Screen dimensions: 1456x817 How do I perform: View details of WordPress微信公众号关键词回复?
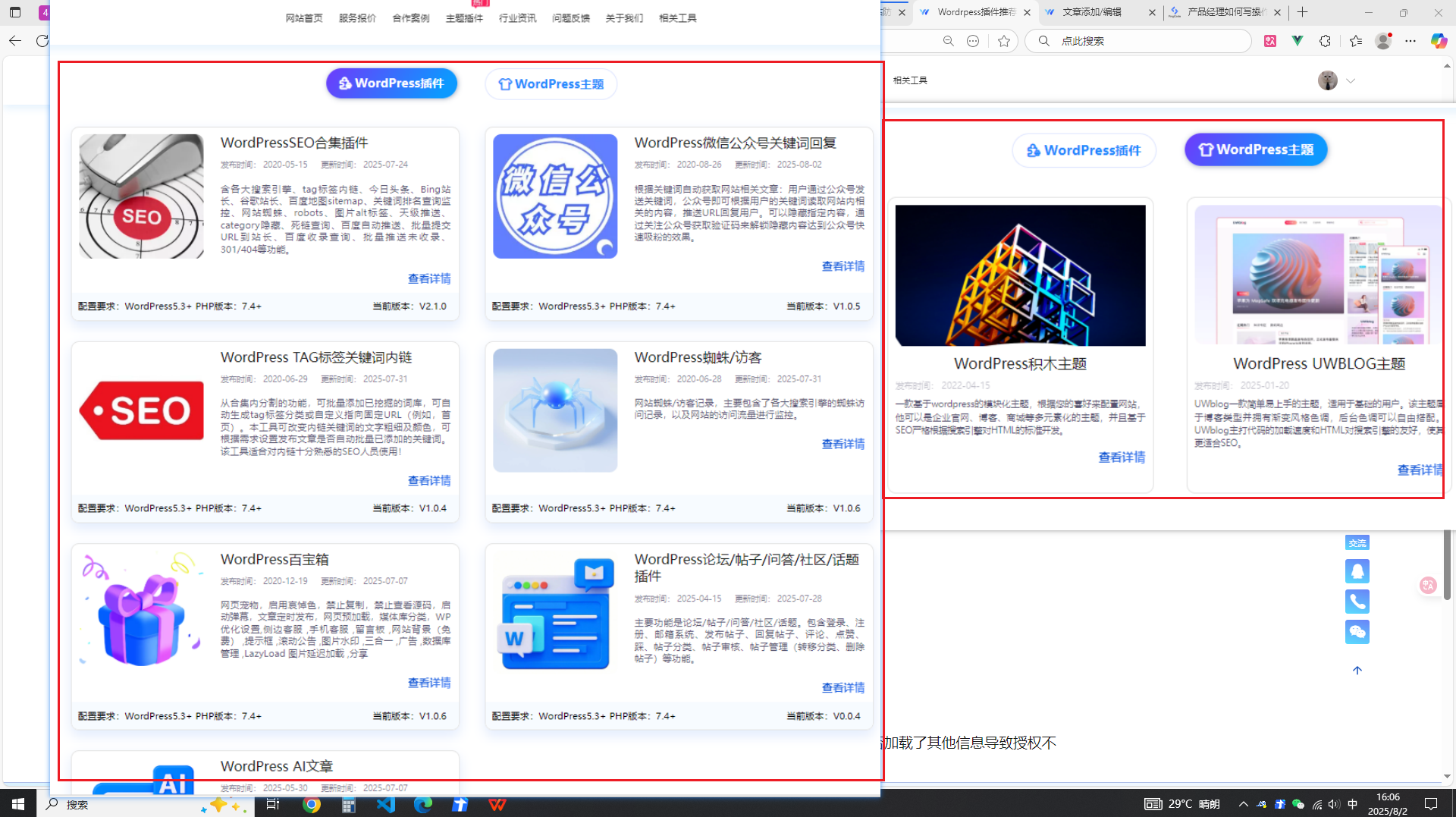(843, 266)
